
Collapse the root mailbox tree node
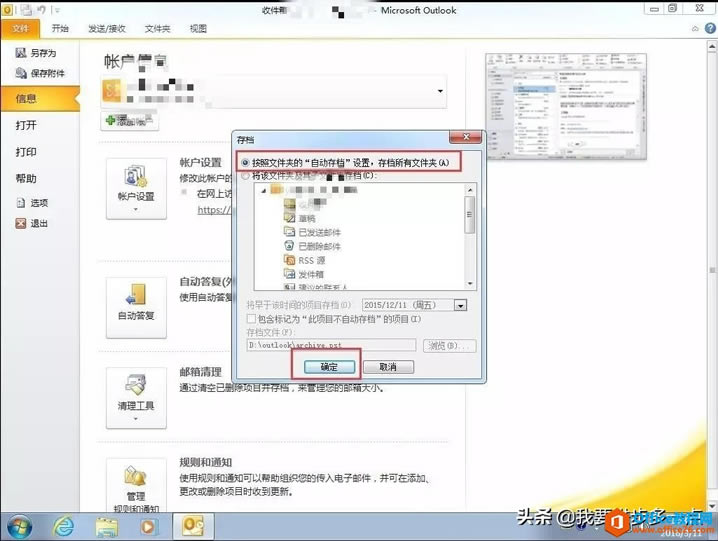click(x=263, y=191)
